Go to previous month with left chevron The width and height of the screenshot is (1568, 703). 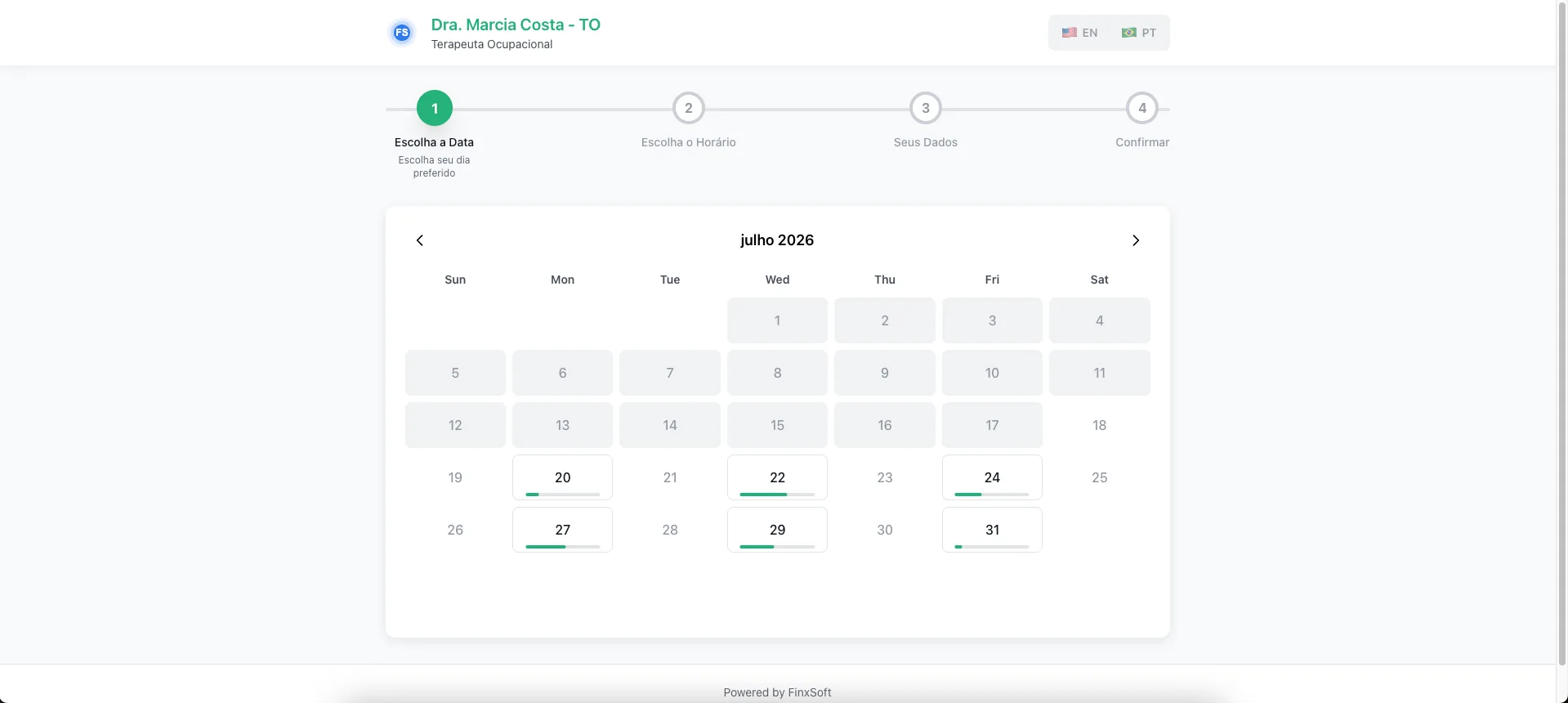[420, 240]
